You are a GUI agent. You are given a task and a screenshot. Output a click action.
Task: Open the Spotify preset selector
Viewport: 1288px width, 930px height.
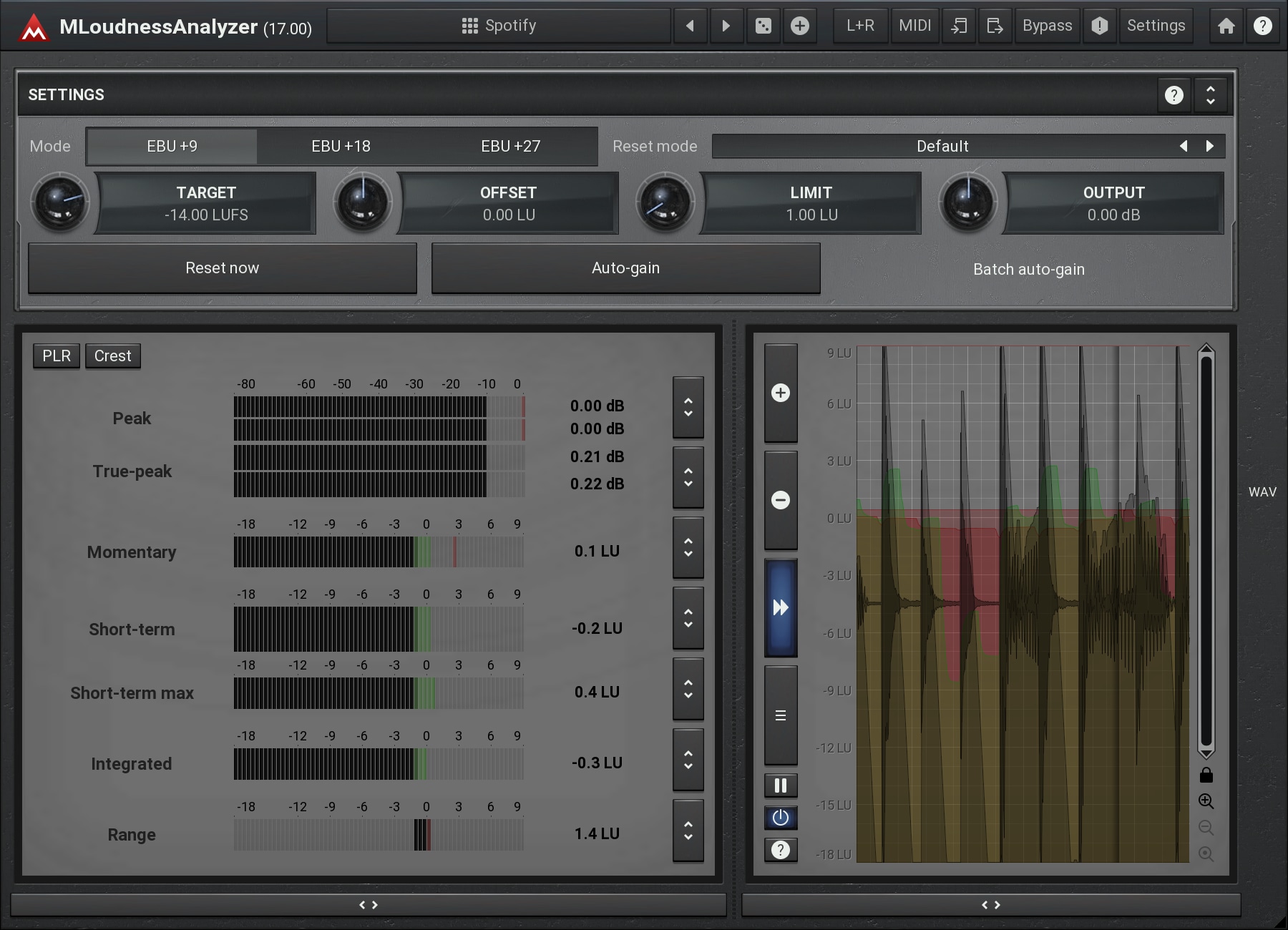tap(499, 26)
